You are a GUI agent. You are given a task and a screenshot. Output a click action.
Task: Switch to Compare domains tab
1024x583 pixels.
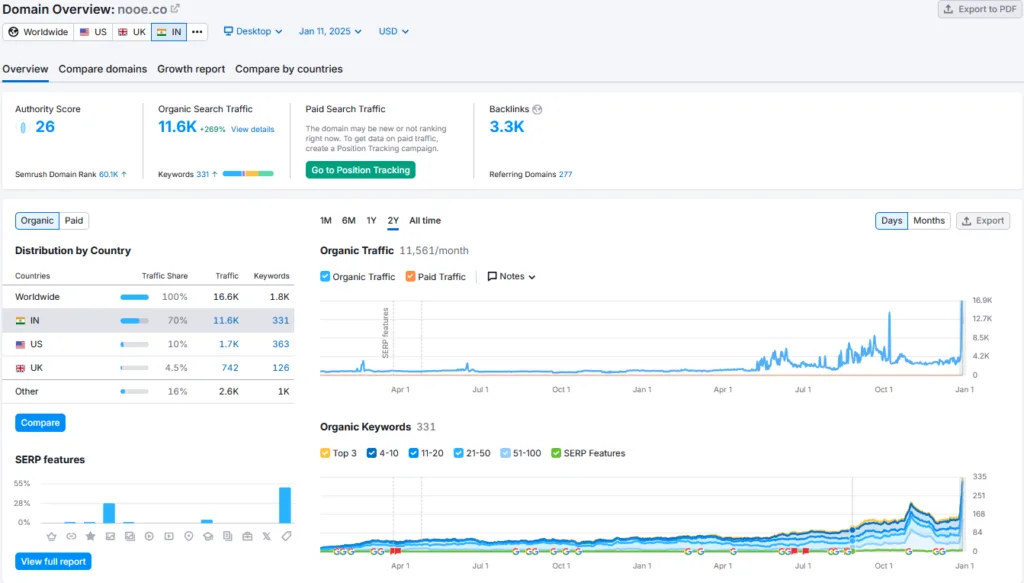(x=103, y=69)
